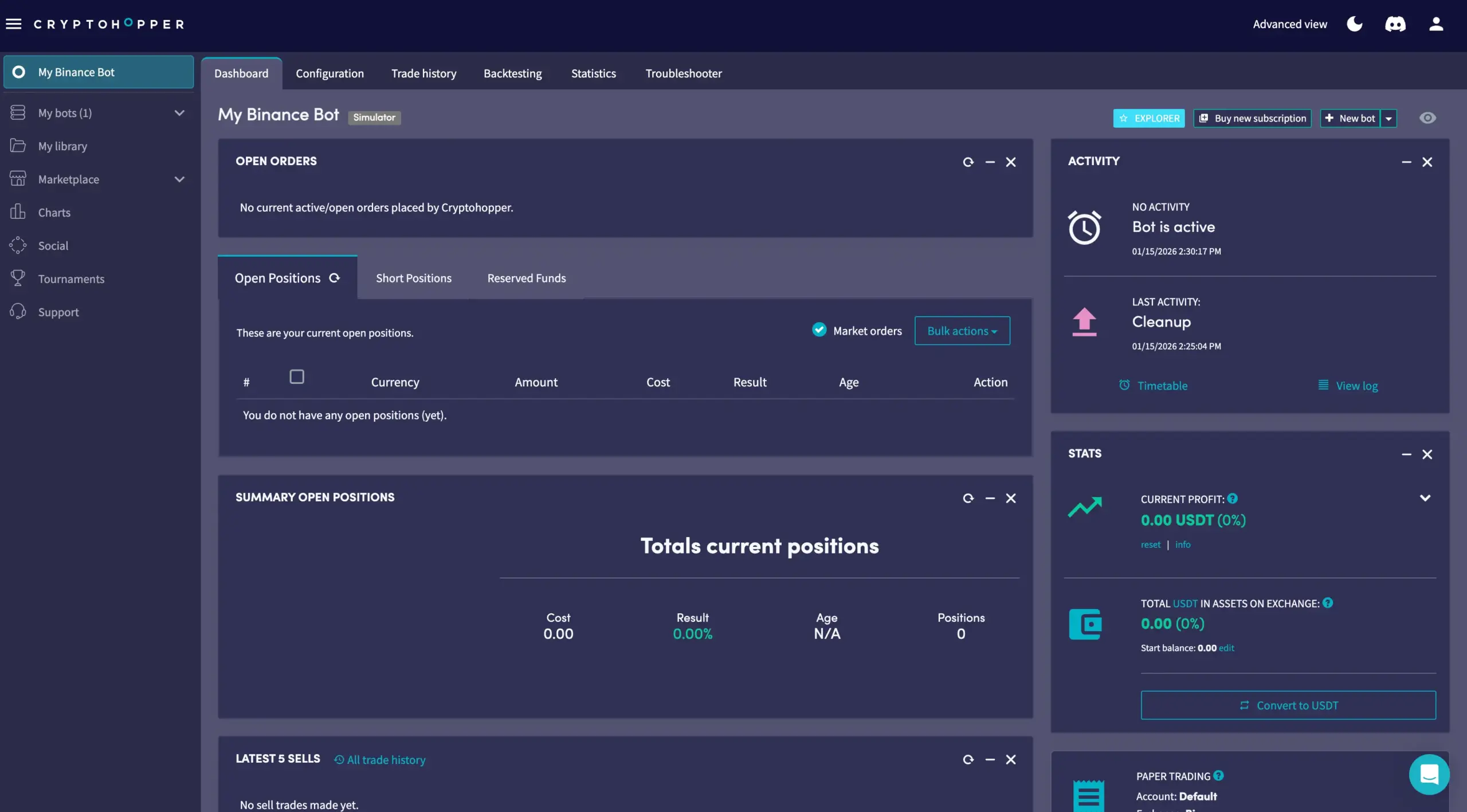
Task: Collapse the Marketplace sidebar section
Action: [x=179, y=179]
